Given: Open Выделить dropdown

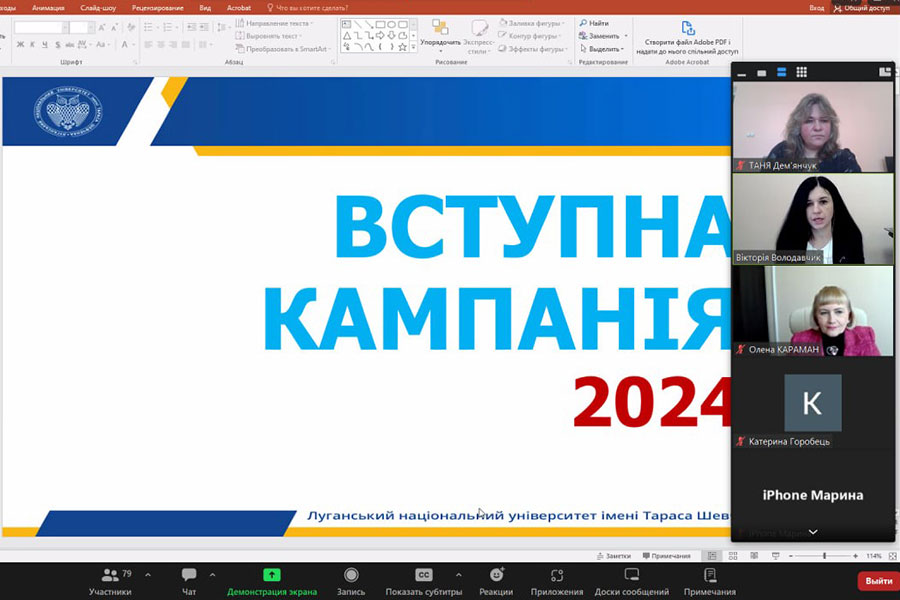Looking at the screenshot, I should pos(602,49).
